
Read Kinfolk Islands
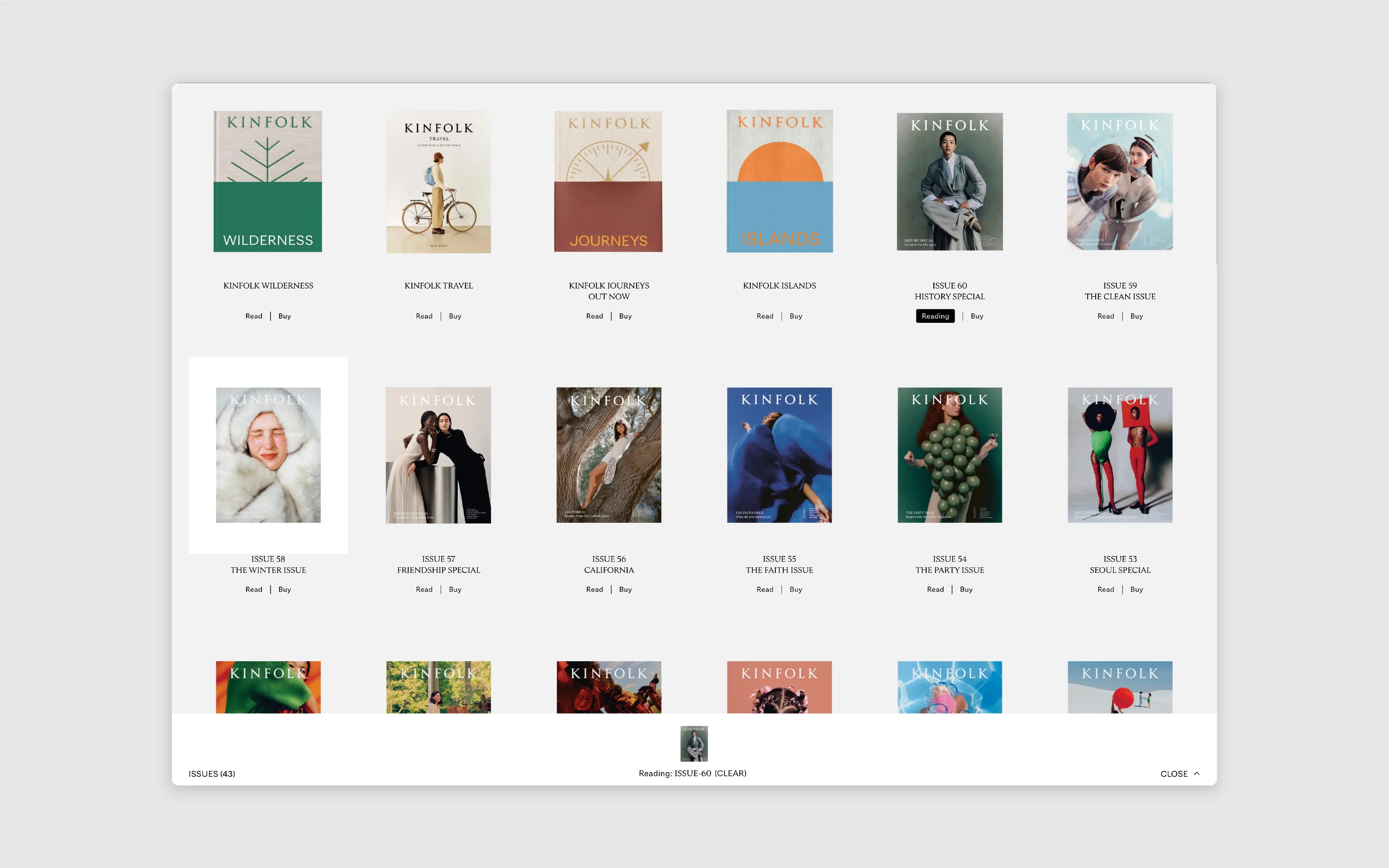click(x=765, y=316)
